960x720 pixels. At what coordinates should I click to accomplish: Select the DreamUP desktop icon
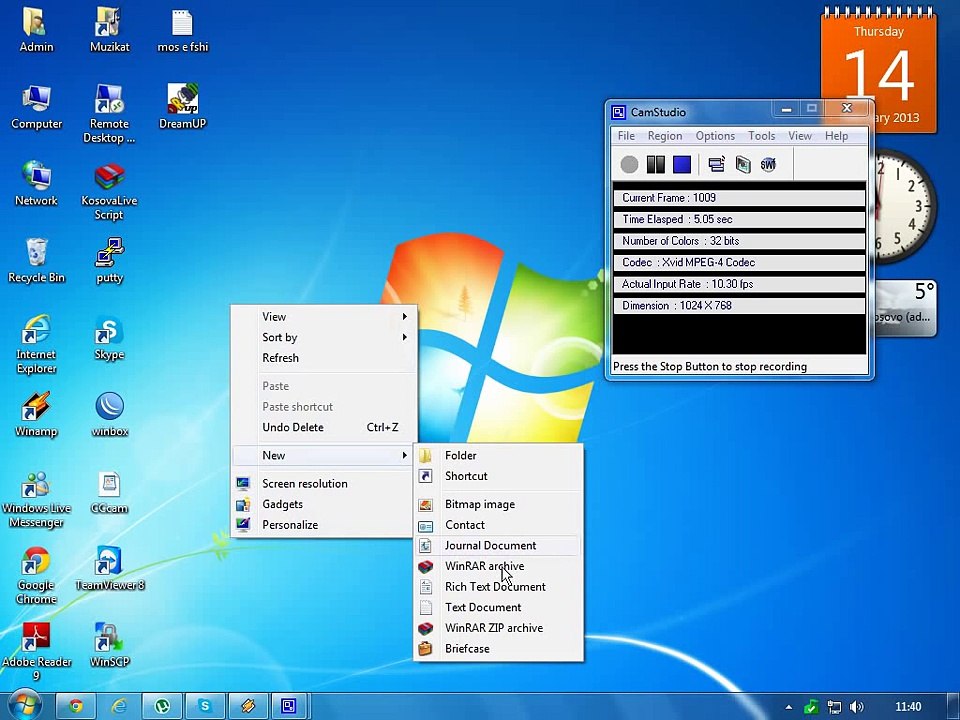point(182,107)
